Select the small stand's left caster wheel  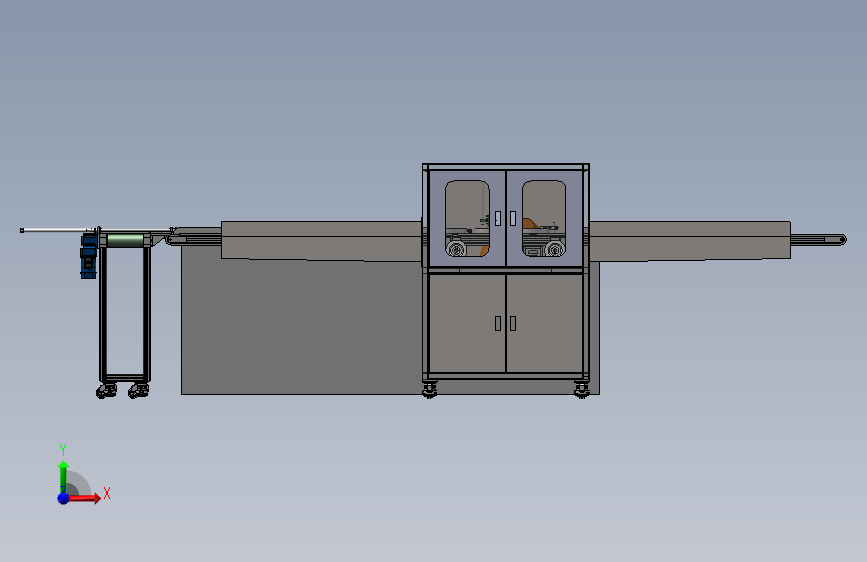tap(106, 391)
